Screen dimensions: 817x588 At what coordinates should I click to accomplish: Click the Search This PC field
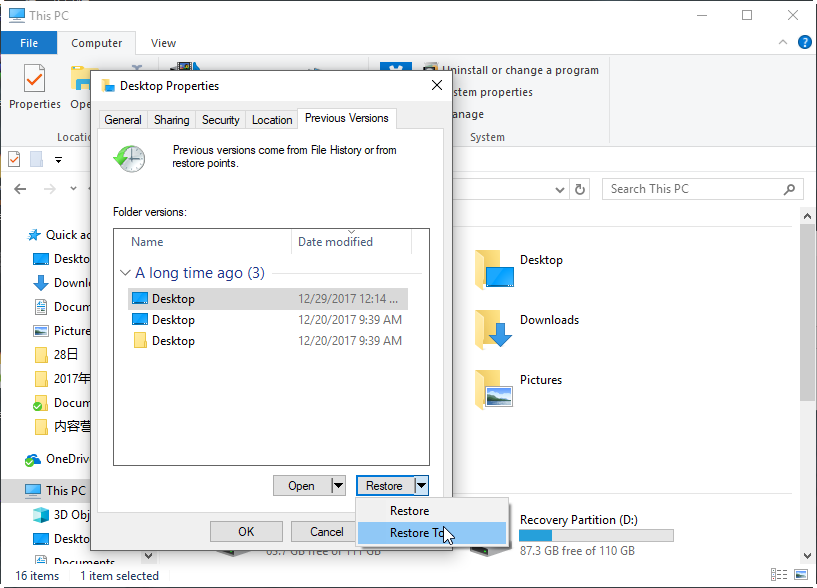pos(702,189)
